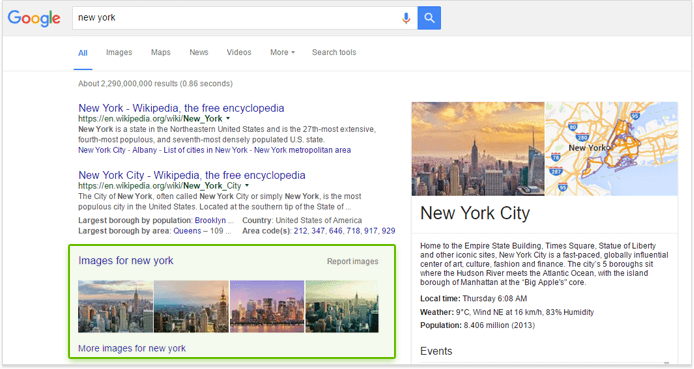Open New York metropolitan area sitelink
This screenshot has height=369, width=694.
[x=302, y=150]
